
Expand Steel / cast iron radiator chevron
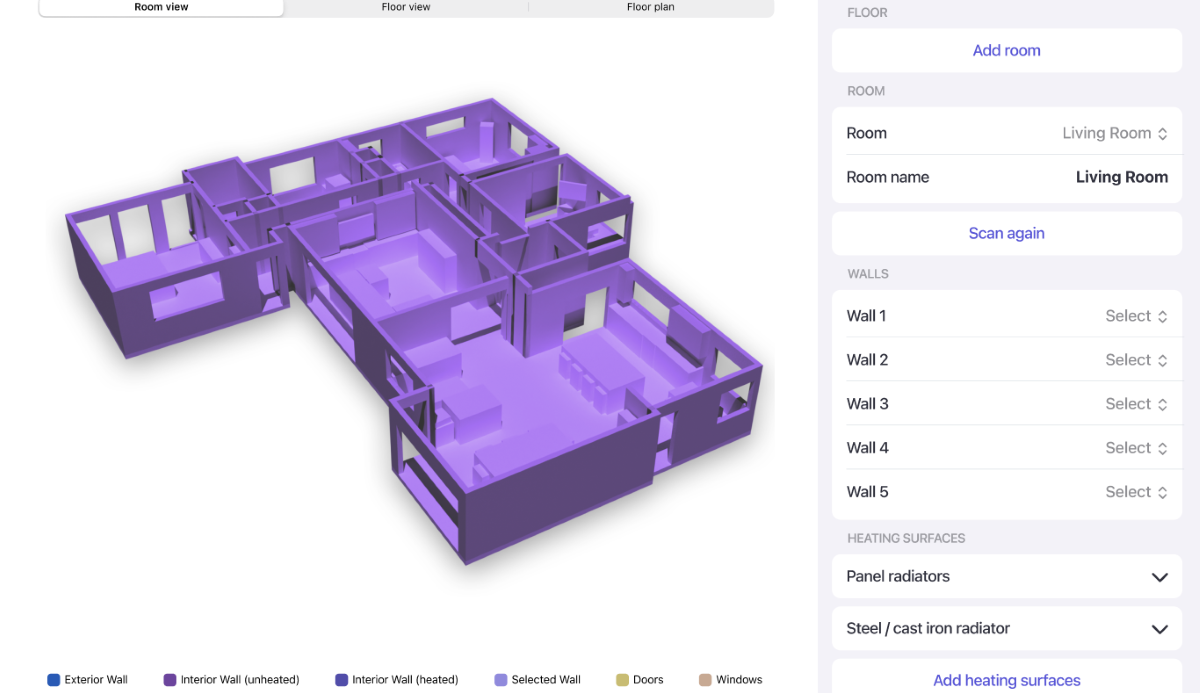click(1159, 629)
